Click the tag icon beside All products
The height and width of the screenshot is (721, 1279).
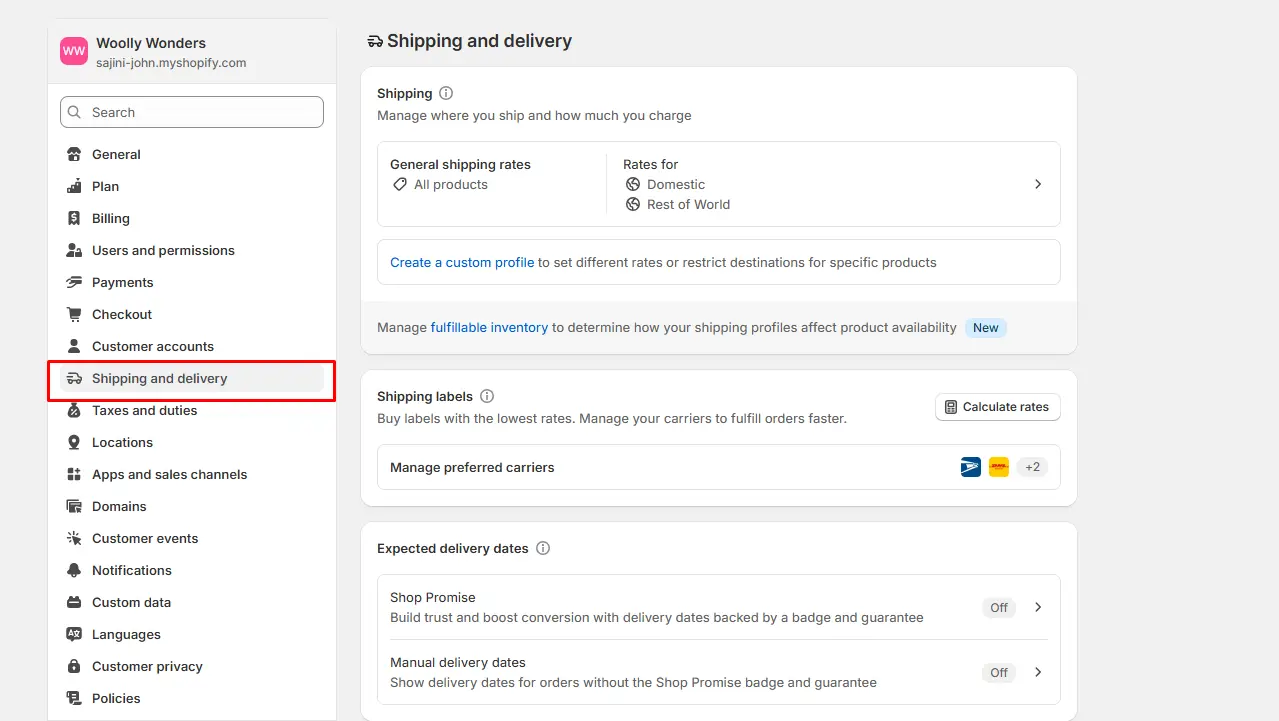tap(400, 184)
